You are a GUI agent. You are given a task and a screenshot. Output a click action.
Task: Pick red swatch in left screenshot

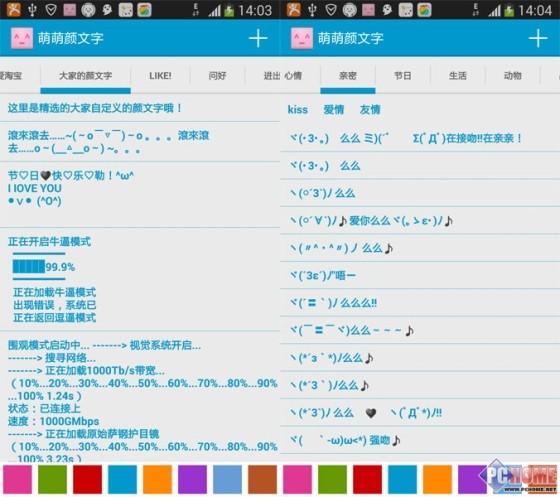click(x=88, y=479)
